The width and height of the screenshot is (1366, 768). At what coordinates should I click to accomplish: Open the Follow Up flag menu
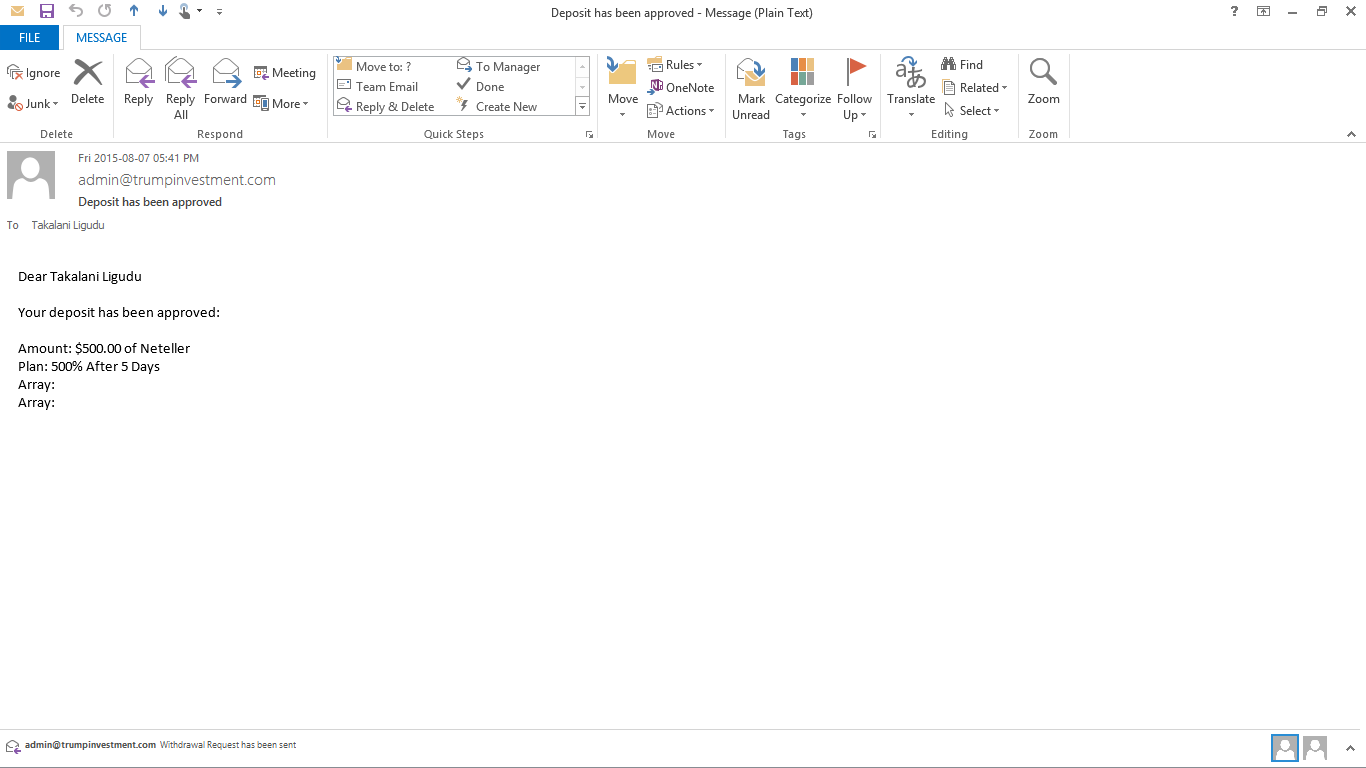(854, 88)
